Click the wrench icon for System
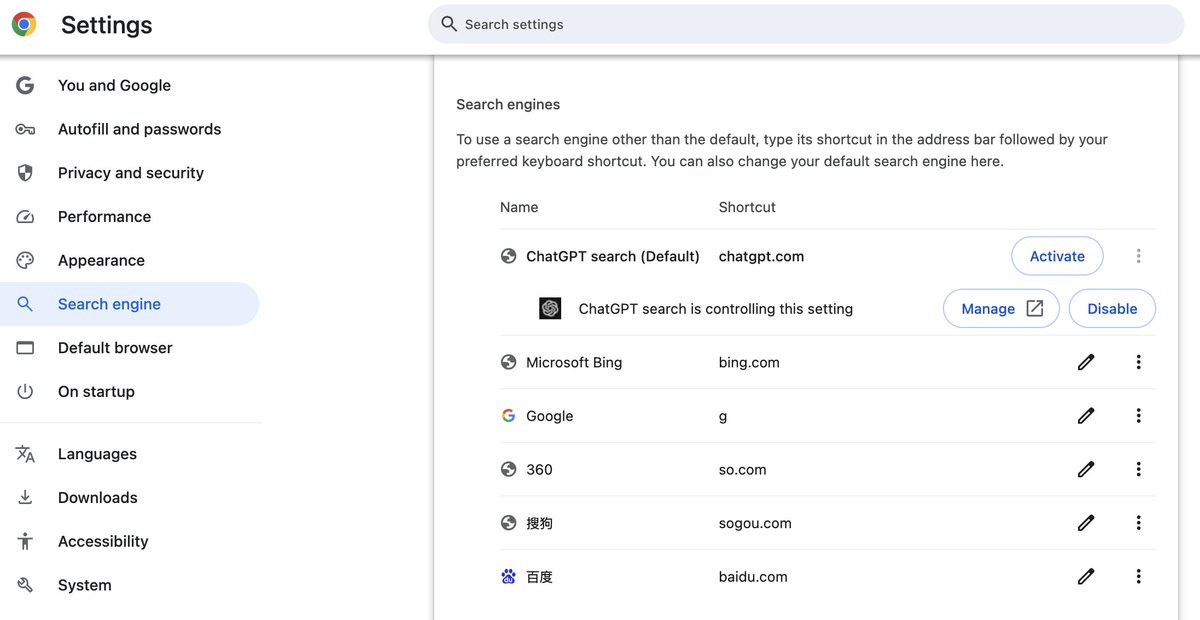Image resolution: width=1200 pixels, height=620 pixels. tap(25, 585)
